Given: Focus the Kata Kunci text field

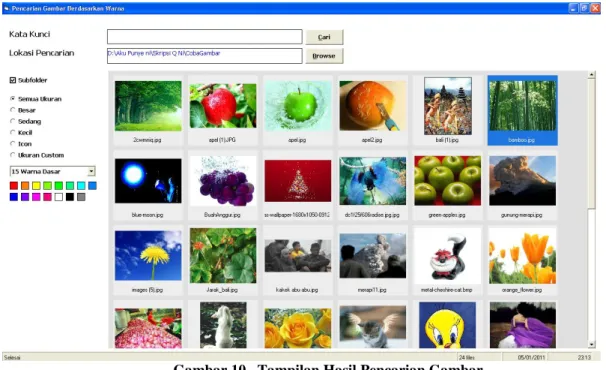Looking at the screenshot, I should (x=205, y=37).
